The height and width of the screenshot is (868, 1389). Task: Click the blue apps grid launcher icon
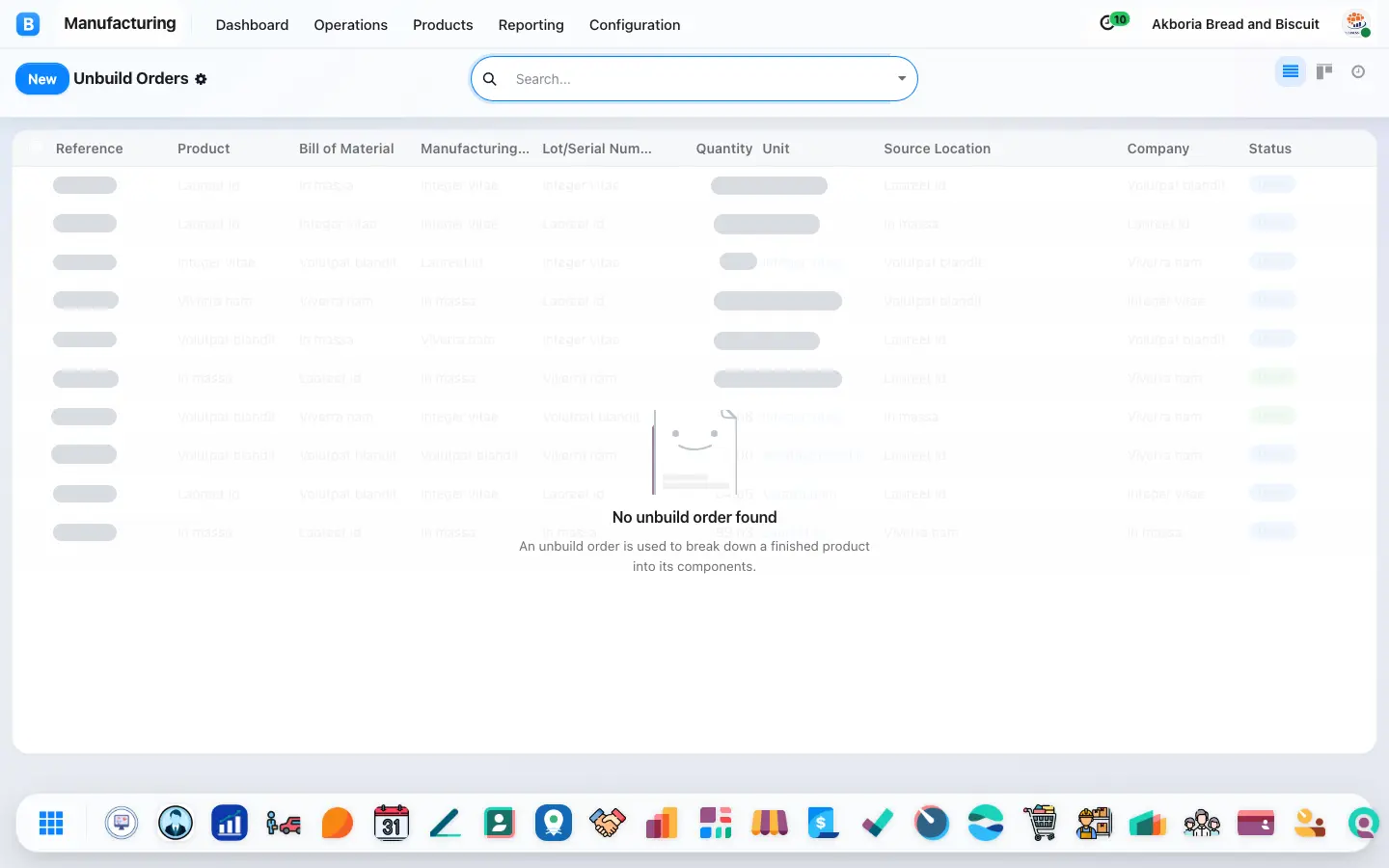point(51,823)
